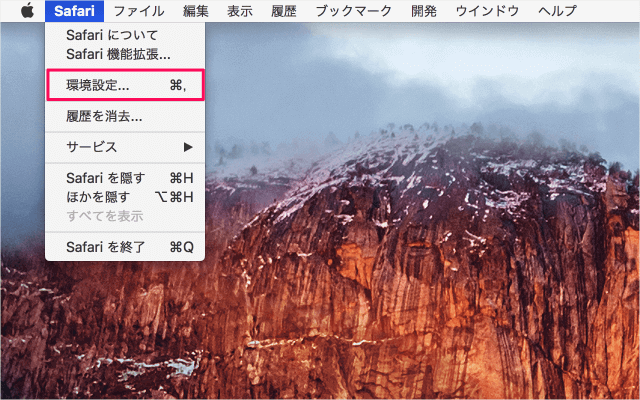Open the 編集 menu
This screenshot has height=400, width=640.
(x=196, y=11)
